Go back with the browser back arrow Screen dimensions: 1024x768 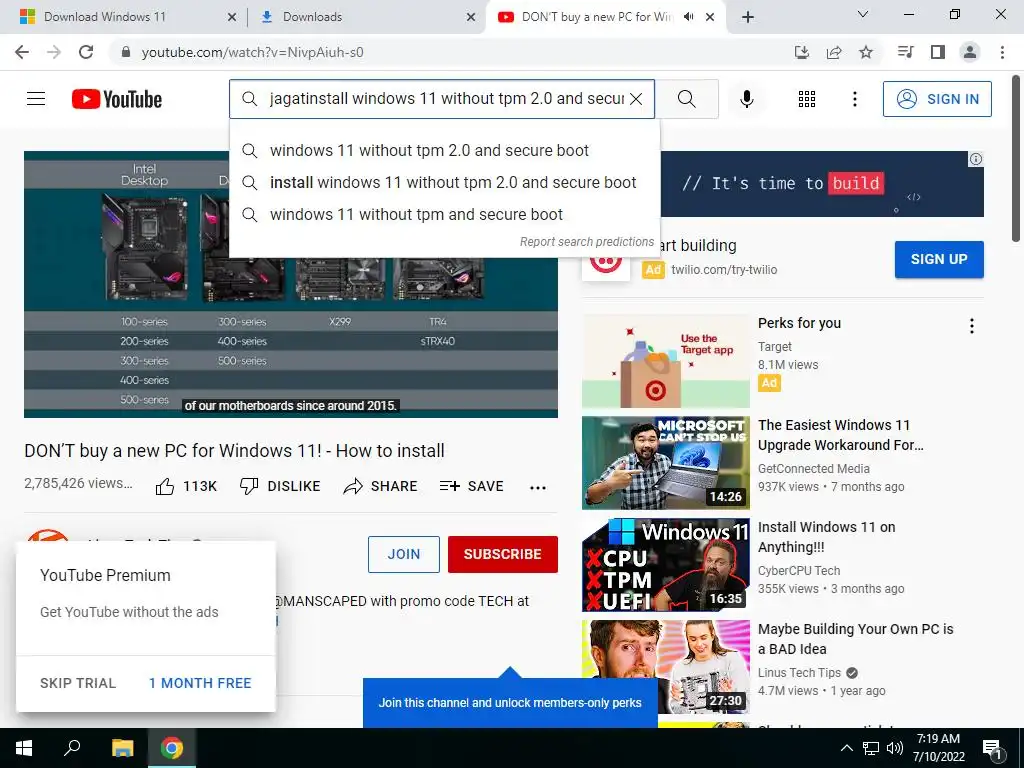click(x=22, y=52)
